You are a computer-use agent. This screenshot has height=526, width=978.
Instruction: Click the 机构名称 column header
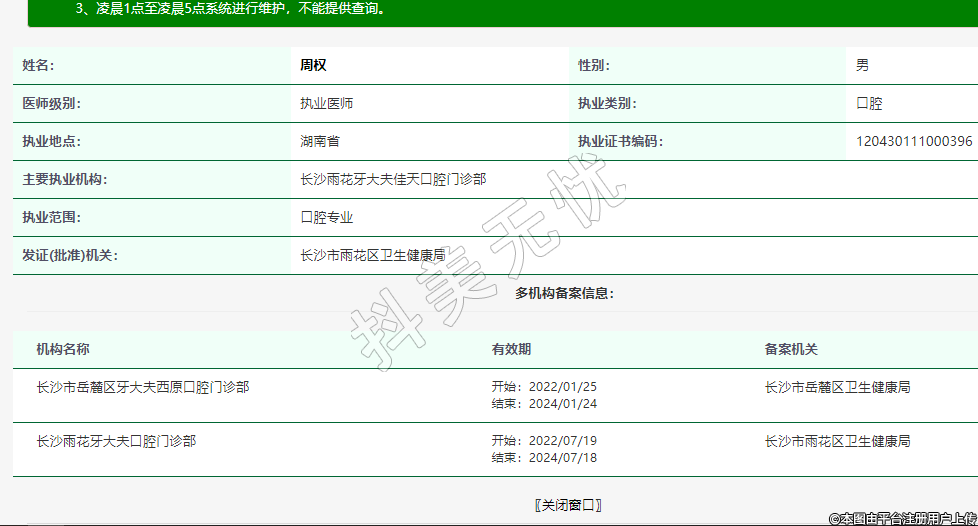[63, 349]
